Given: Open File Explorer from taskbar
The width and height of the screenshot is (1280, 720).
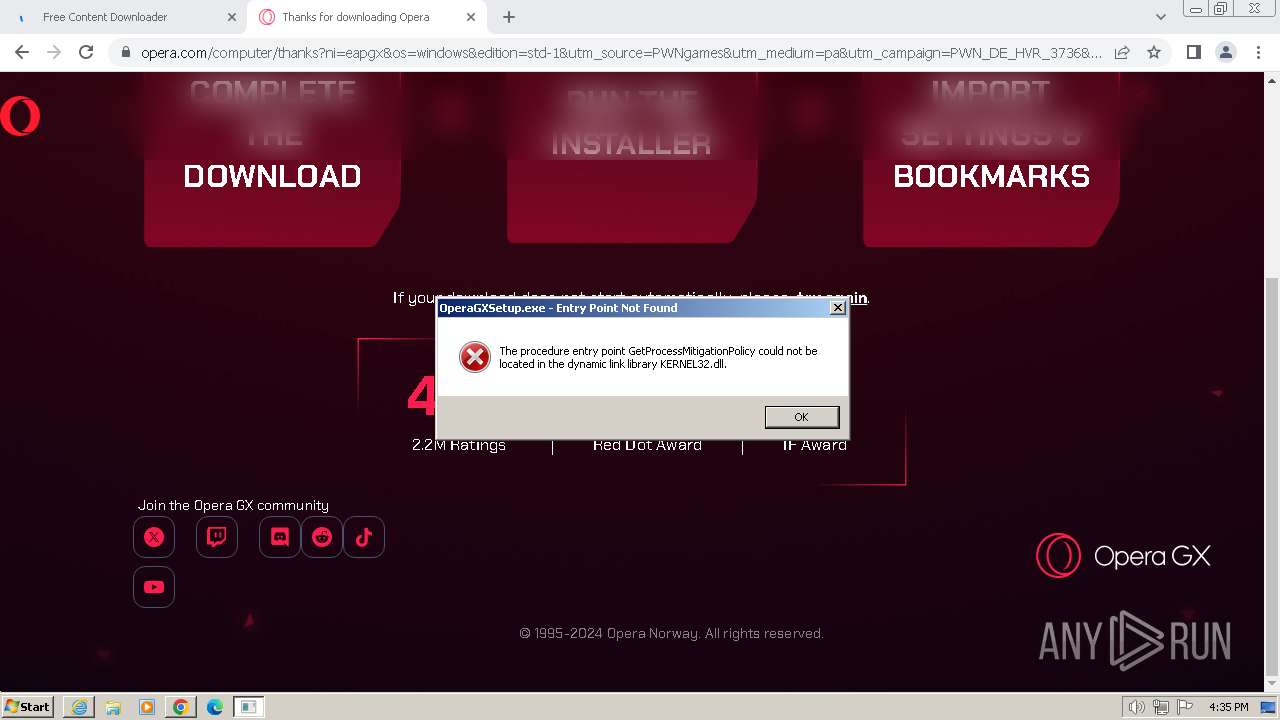Looking at the screenshot, I should point(113,707).
